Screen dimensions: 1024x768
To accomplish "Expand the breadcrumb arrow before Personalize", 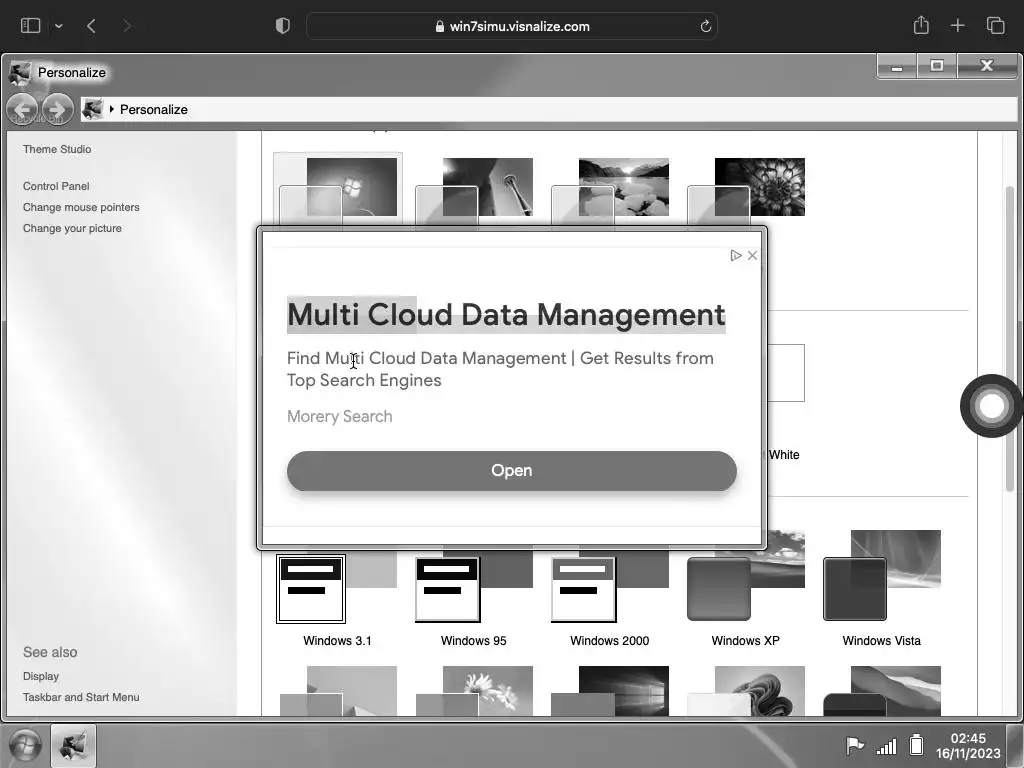I will (x=112, y=109).
